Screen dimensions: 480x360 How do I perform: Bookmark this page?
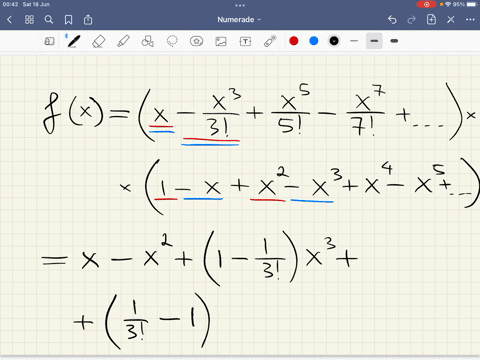point(68,20)
